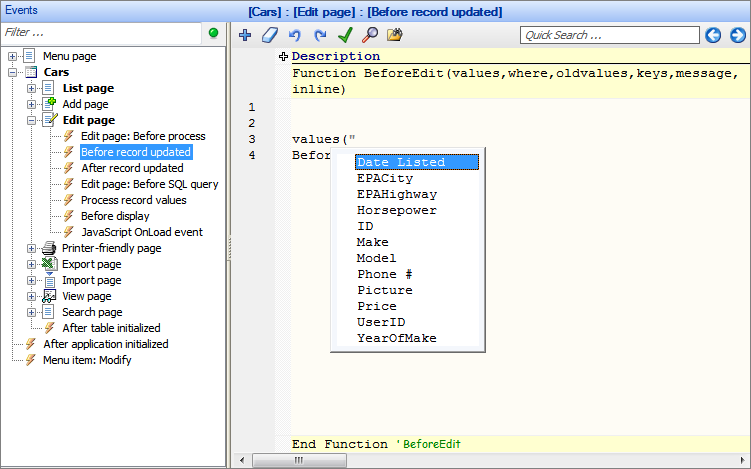This screenshot has width=751, height=469.
Task: Click lightning icon beside After application initialized
Action: (31, 344)
